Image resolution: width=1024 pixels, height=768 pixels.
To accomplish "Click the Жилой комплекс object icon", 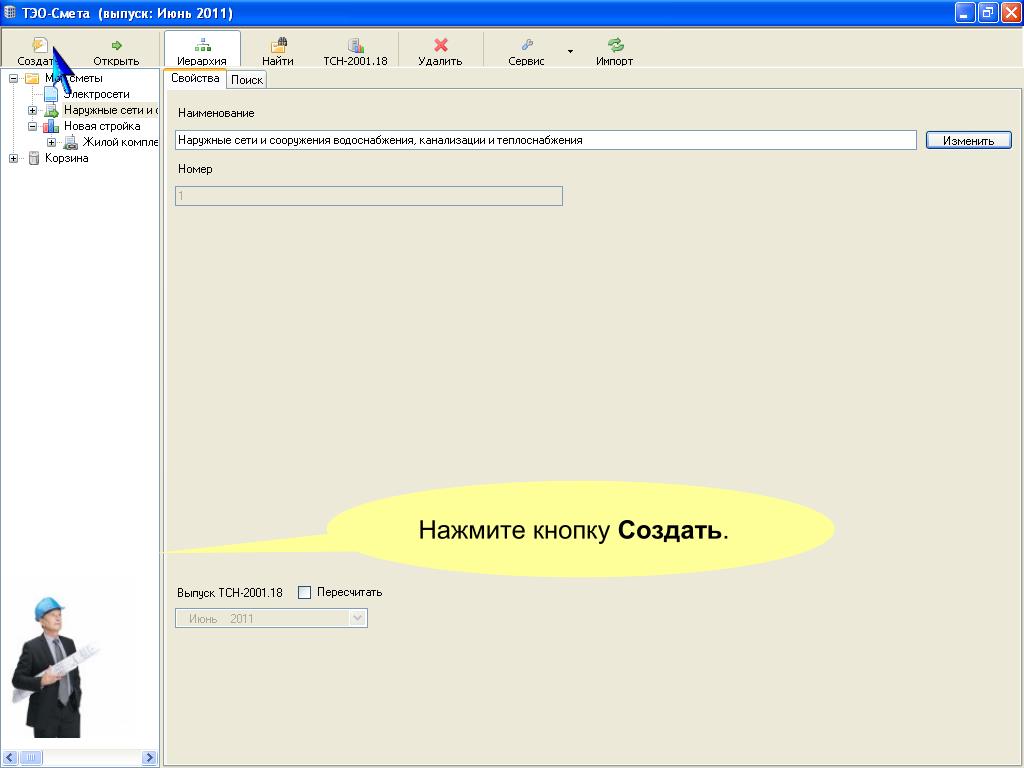I will tap(71, 142).
